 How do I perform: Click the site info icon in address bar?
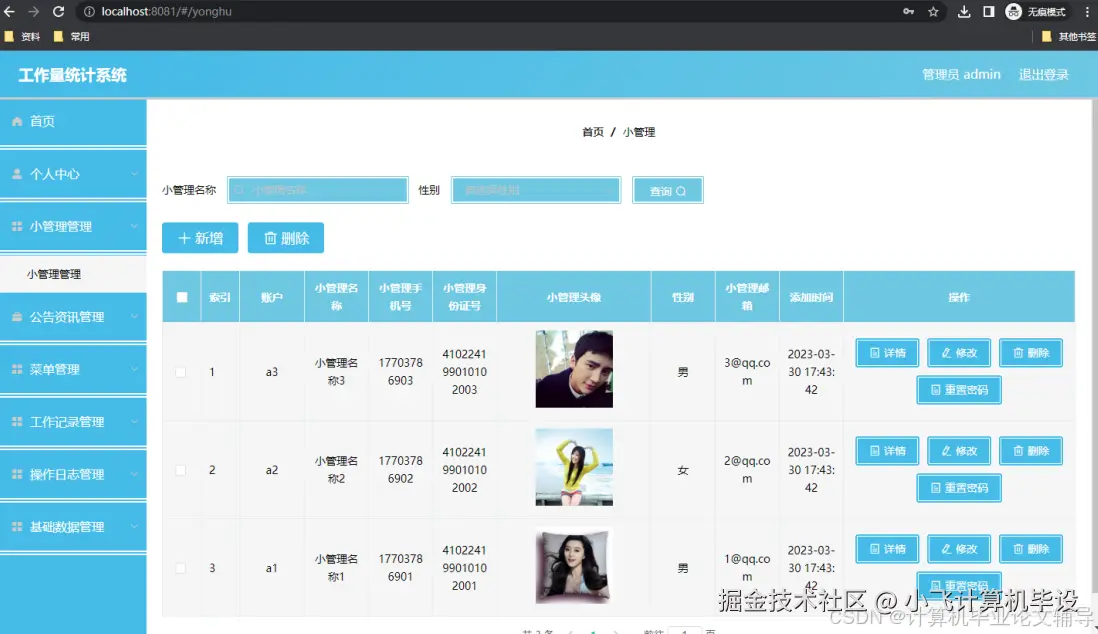(89, 11)
